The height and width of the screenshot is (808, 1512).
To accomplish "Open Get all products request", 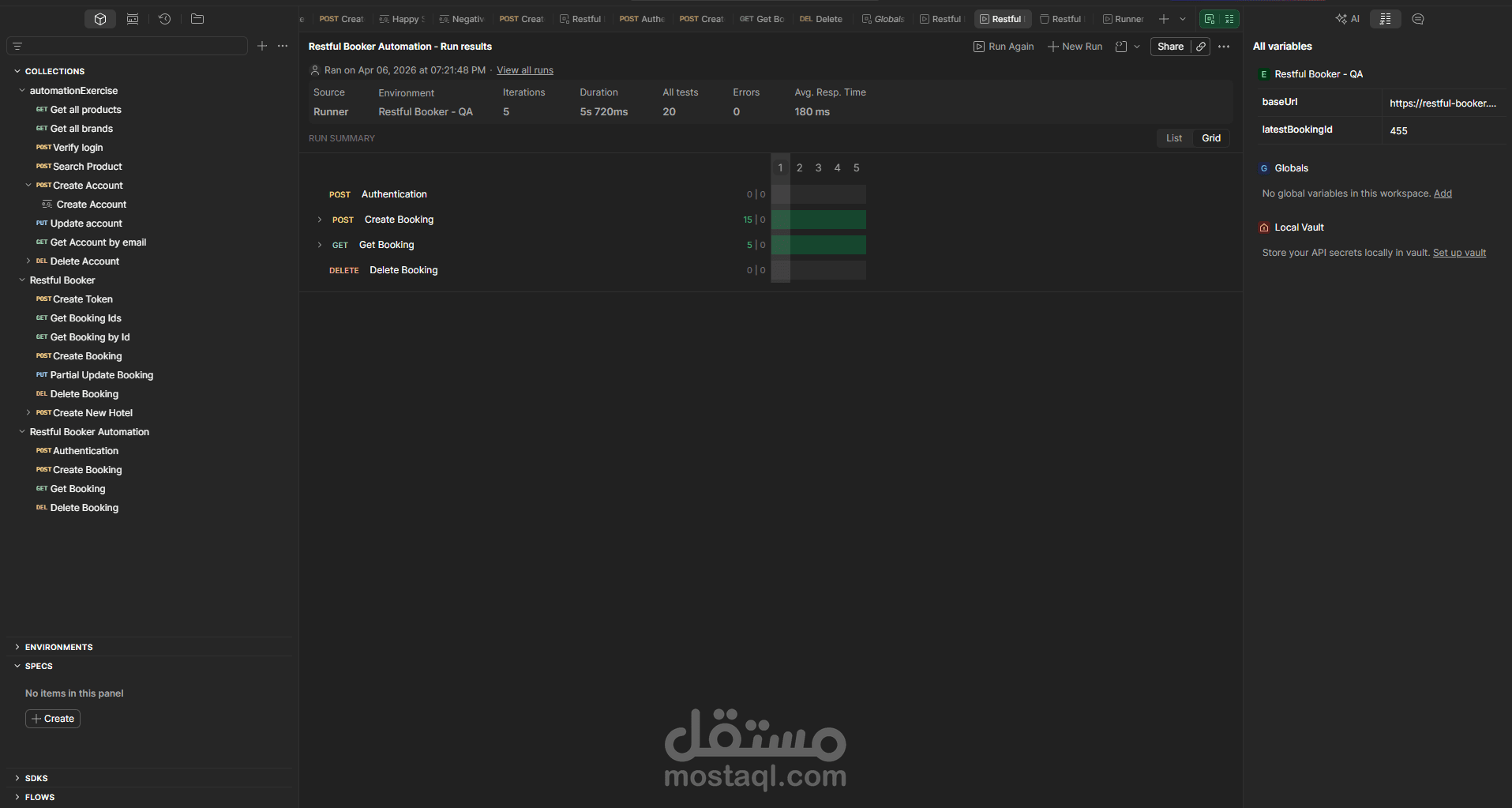I will (86, 110).
